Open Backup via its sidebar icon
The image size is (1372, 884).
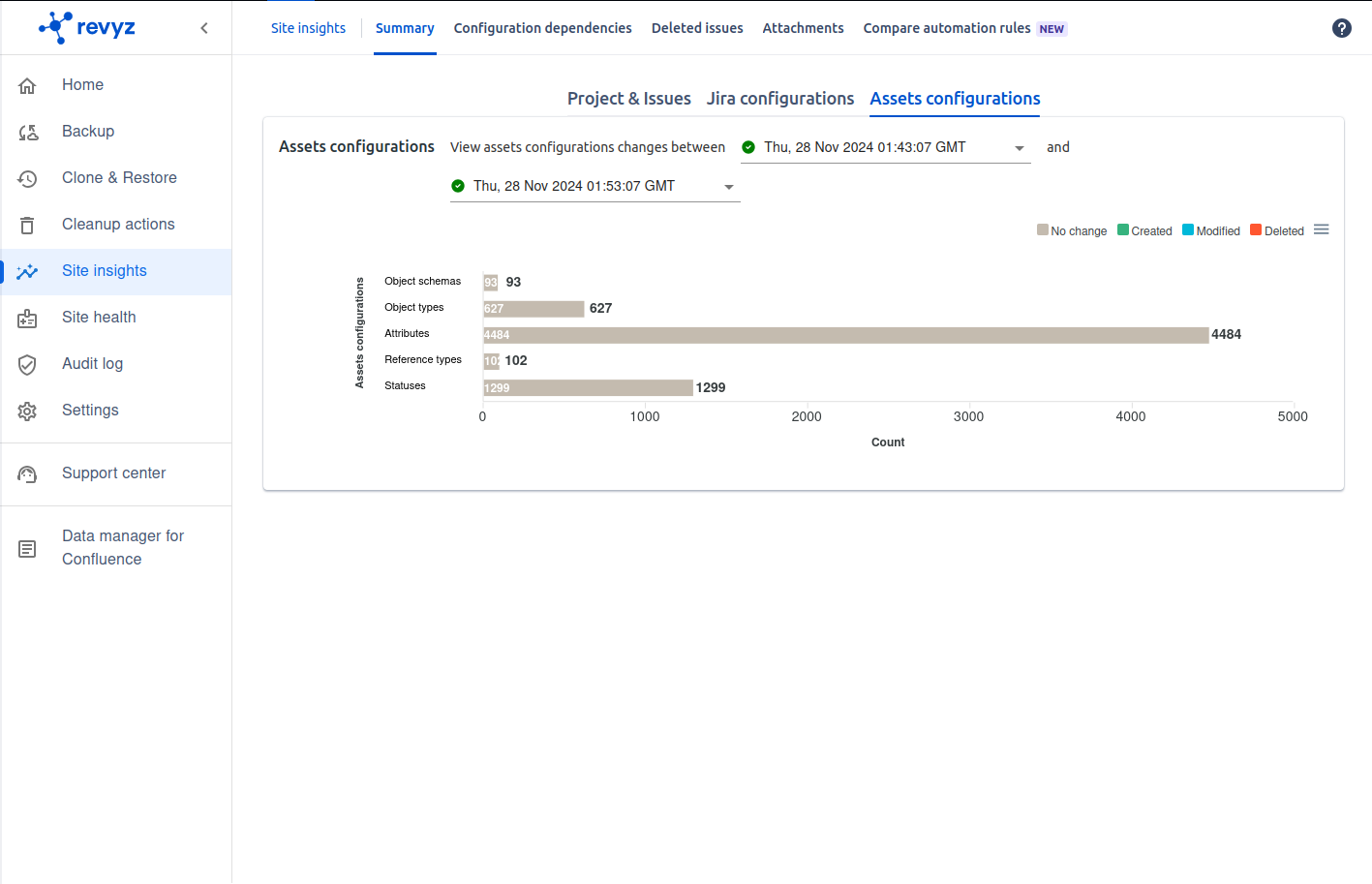[x=27, y=132]
